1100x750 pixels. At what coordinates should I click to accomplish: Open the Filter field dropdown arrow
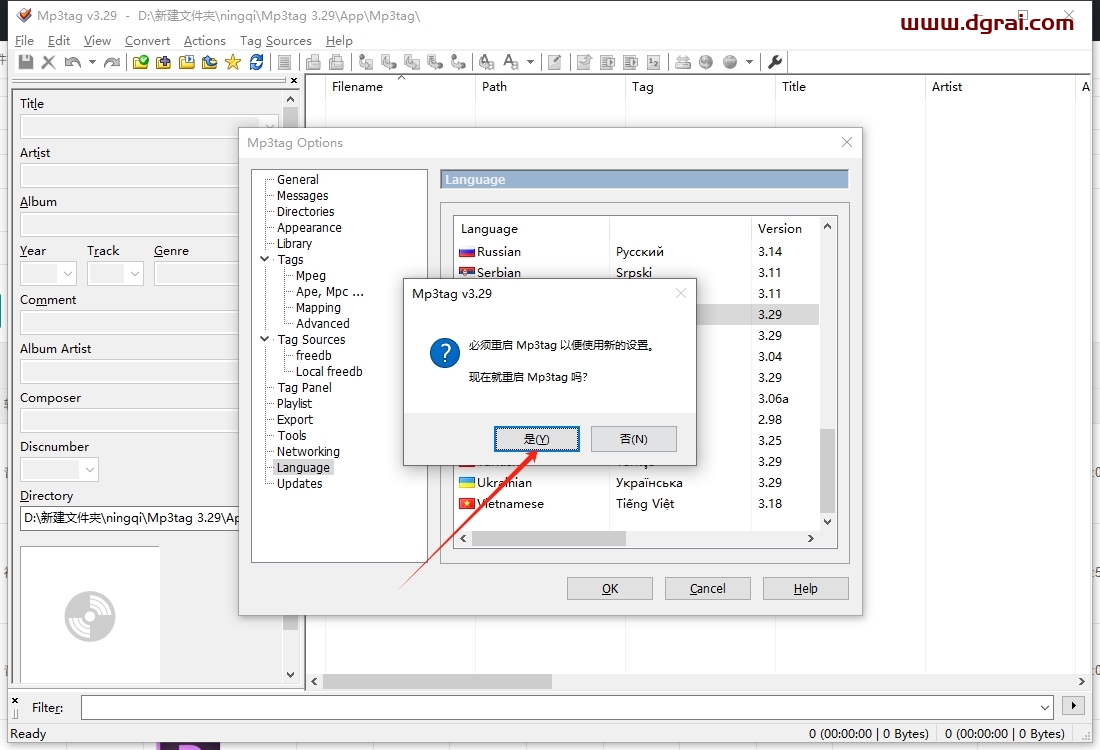click(1045, 708)
